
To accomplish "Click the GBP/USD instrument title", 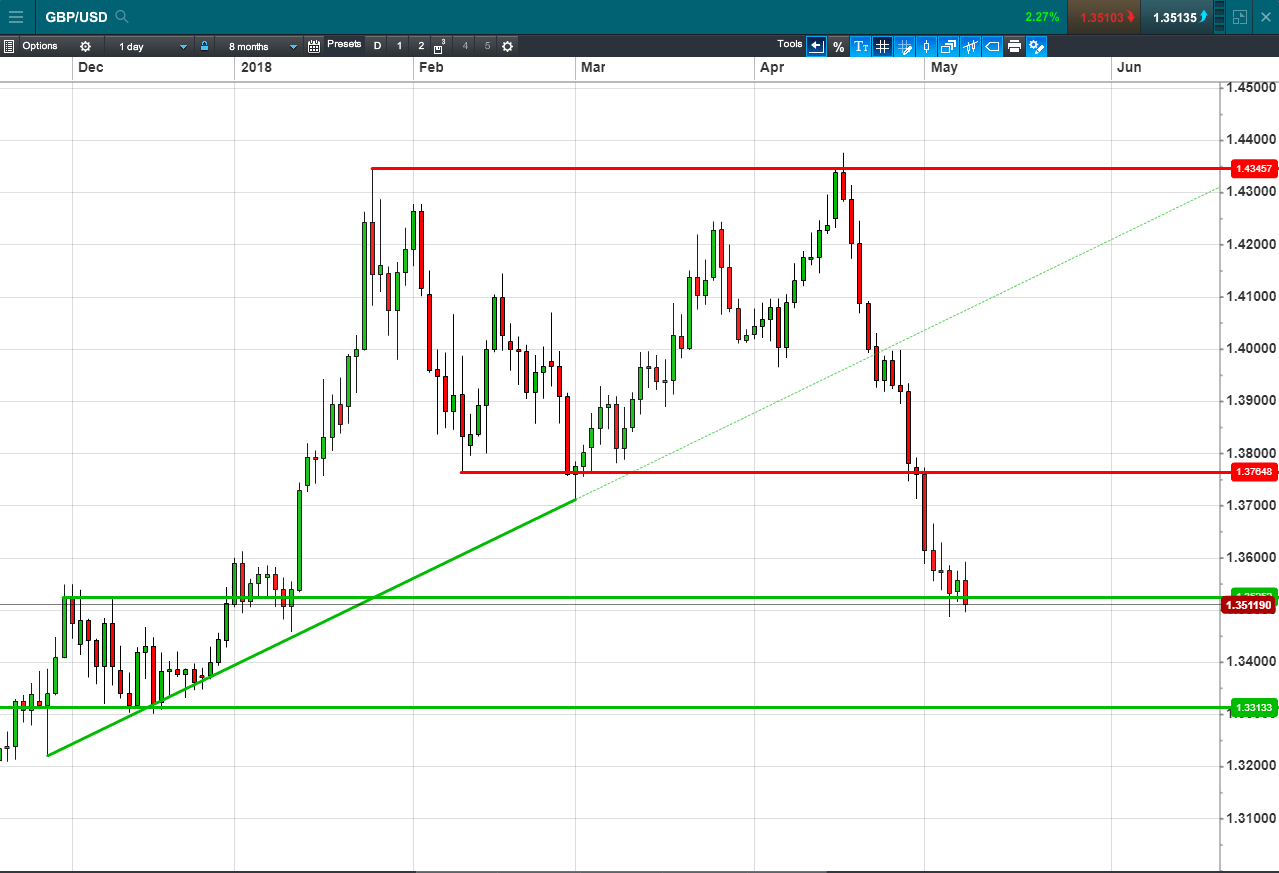I will (76, 17).
